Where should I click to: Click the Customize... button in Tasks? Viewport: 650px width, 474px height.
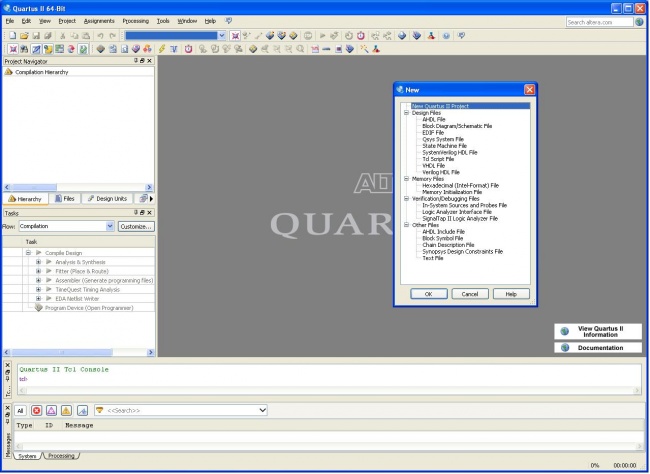pos(136,227)
